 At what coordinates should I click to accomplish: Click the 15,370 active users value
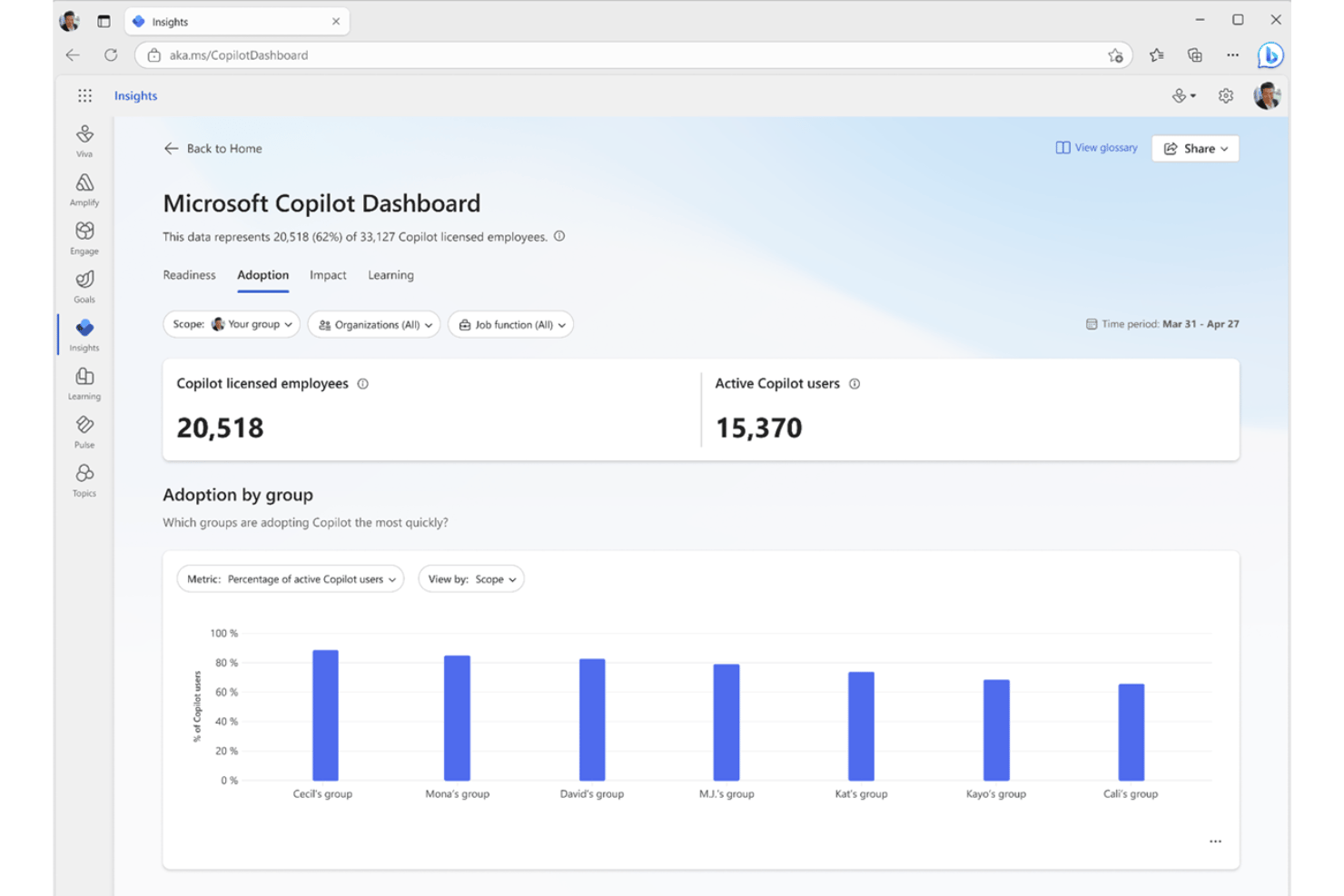(758, 428)
